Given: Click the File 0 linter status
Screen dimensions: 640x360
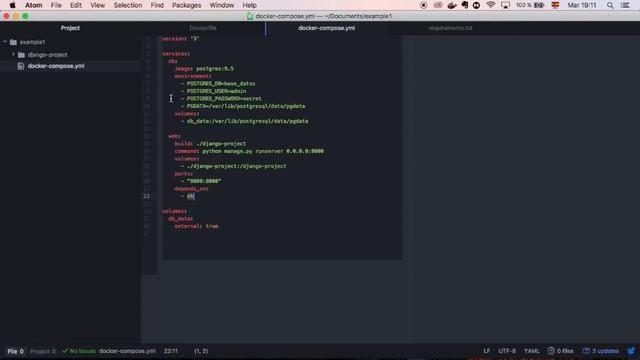Looking at the screenshot, I should [16, 351].
